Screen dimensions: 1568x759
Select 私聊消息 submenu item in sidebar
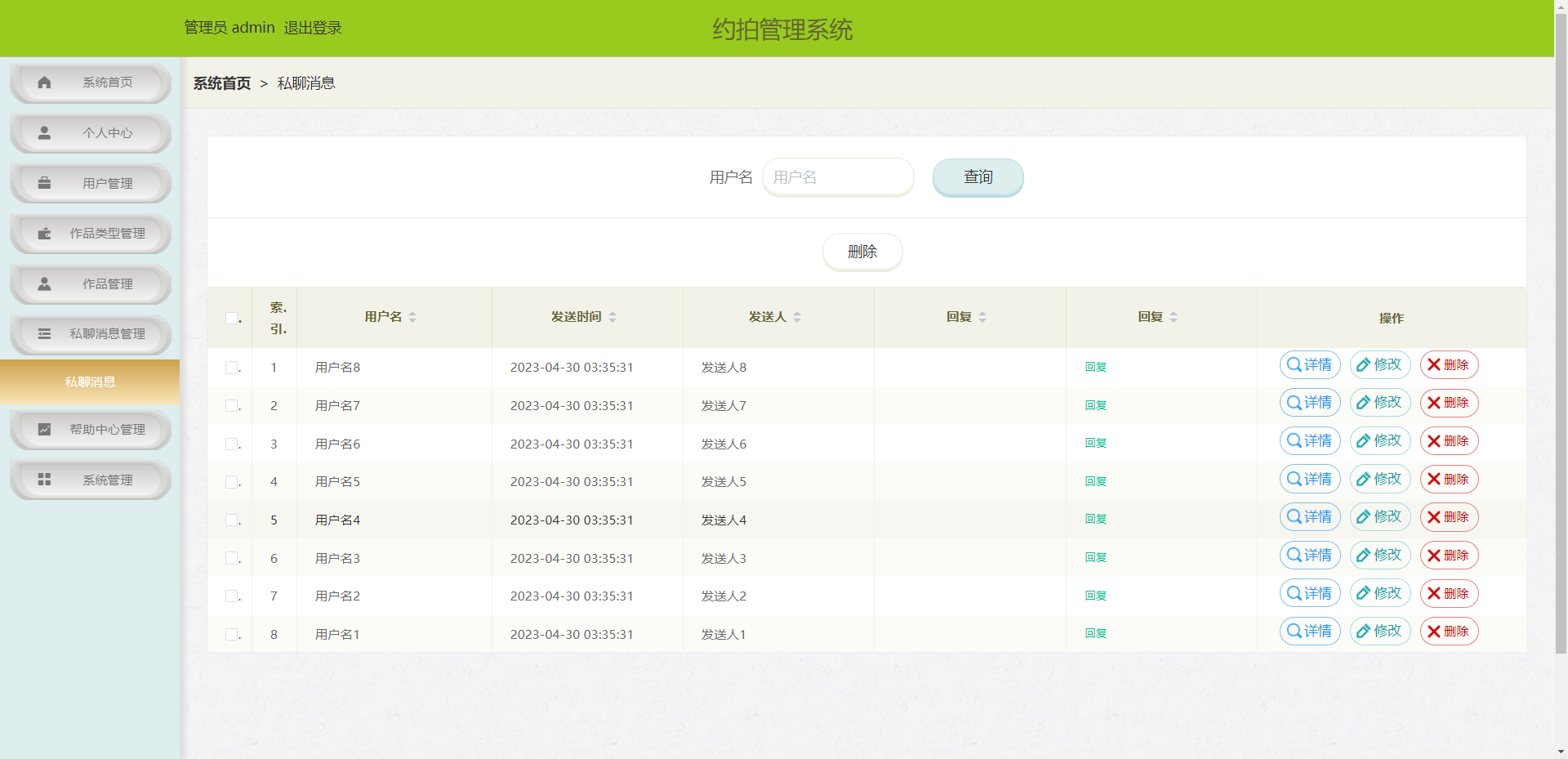(90, 382)
